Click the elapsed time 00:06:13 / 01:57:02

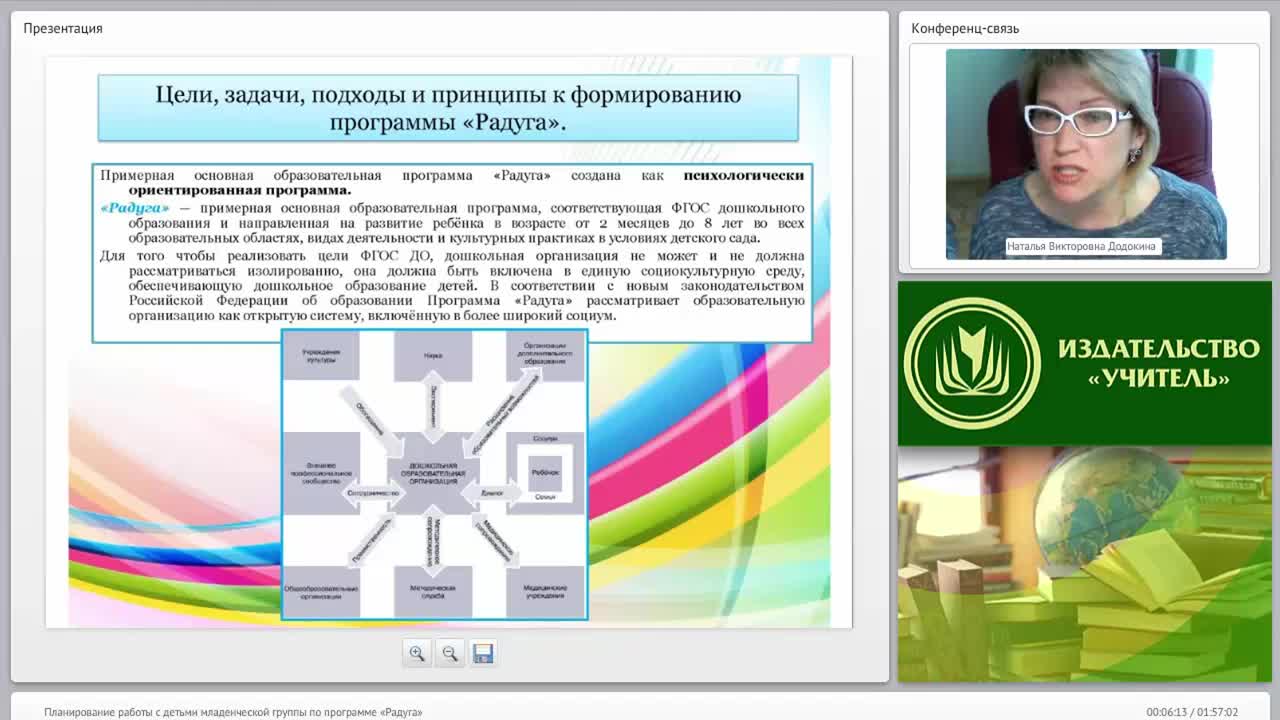pos(1192,712)
